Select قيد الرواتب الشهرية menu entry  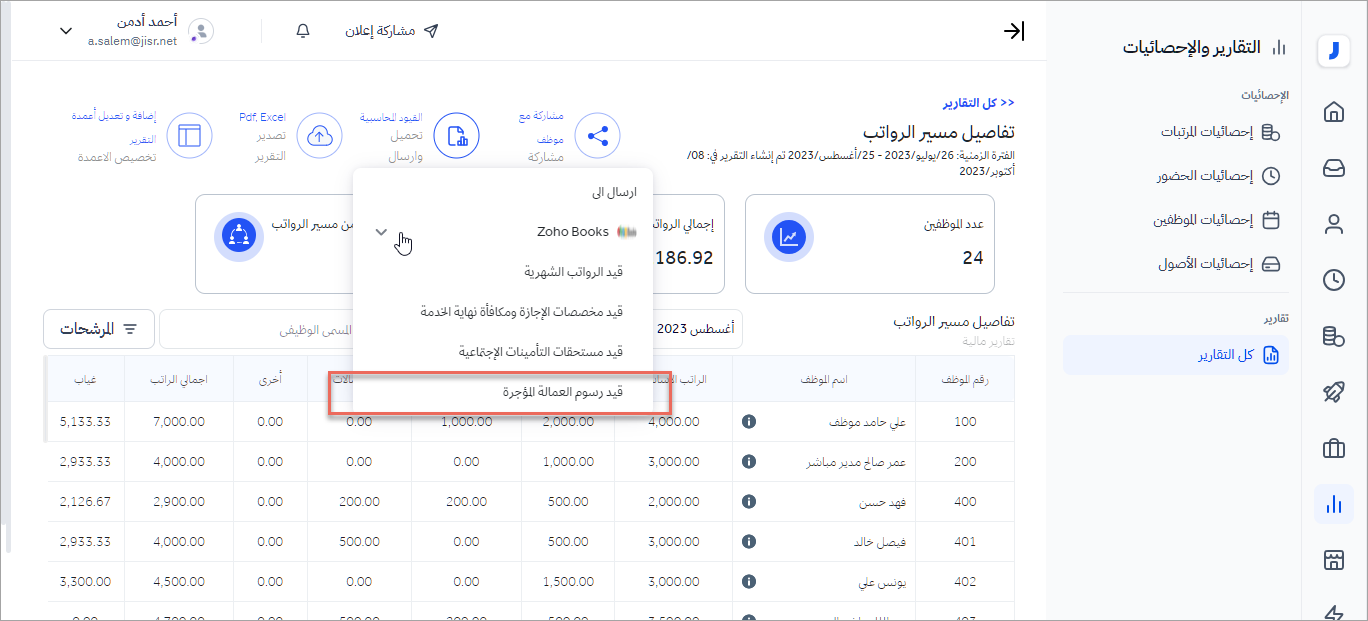pos(573,272)
